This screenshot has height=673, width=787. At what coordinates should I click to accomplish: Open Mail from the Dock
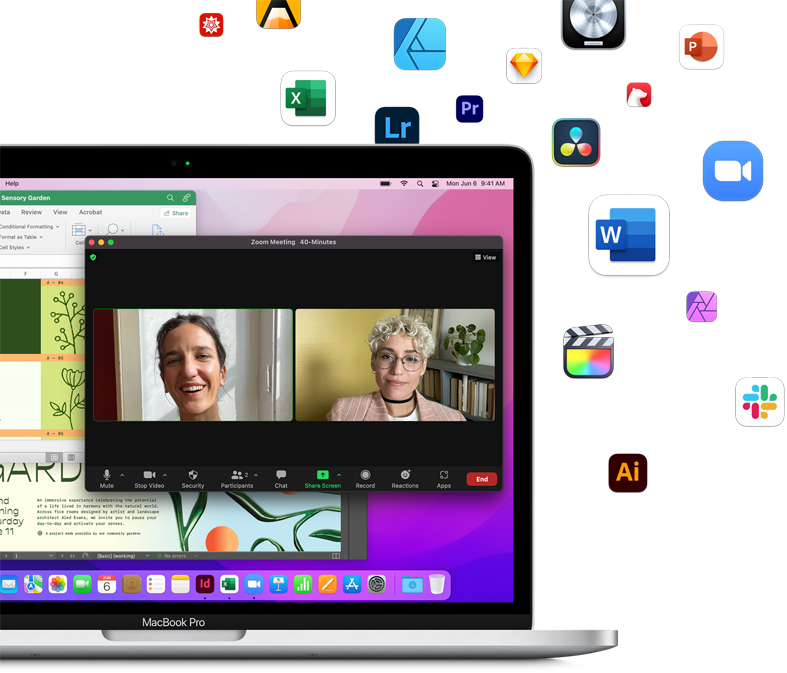pos(8,585)
